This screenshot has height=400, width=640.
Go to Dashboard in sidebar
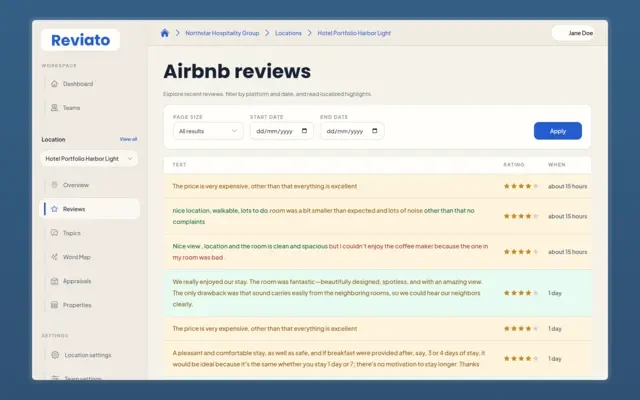click(x=78, y=84)
